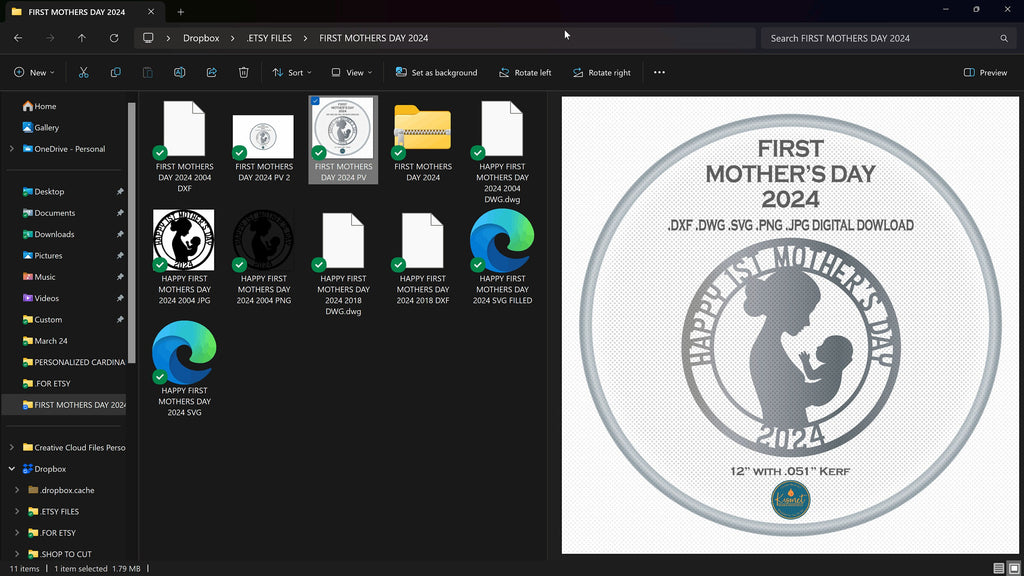Expand the .FOR ETSY tree node under Dropbox

18,533
